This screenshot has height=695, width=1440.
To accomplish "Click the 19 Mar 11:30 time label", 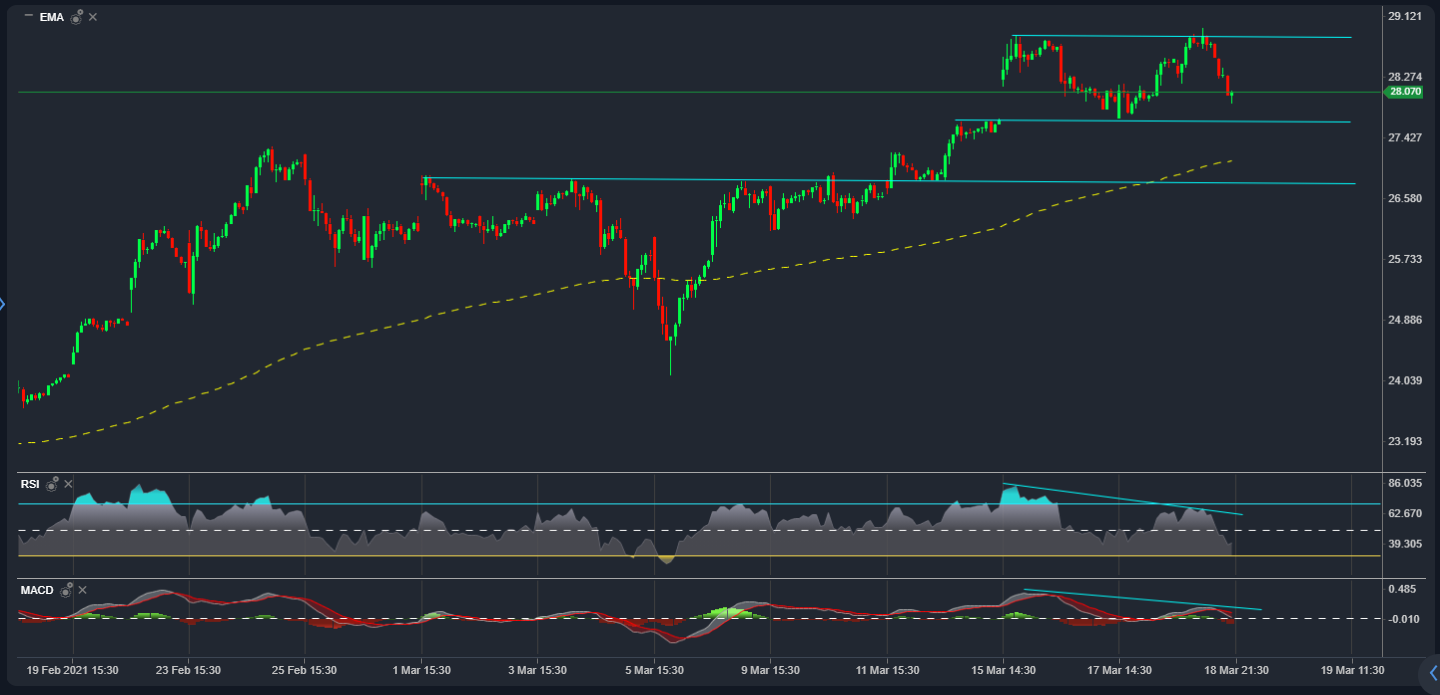I will [x=1351, y=670].
